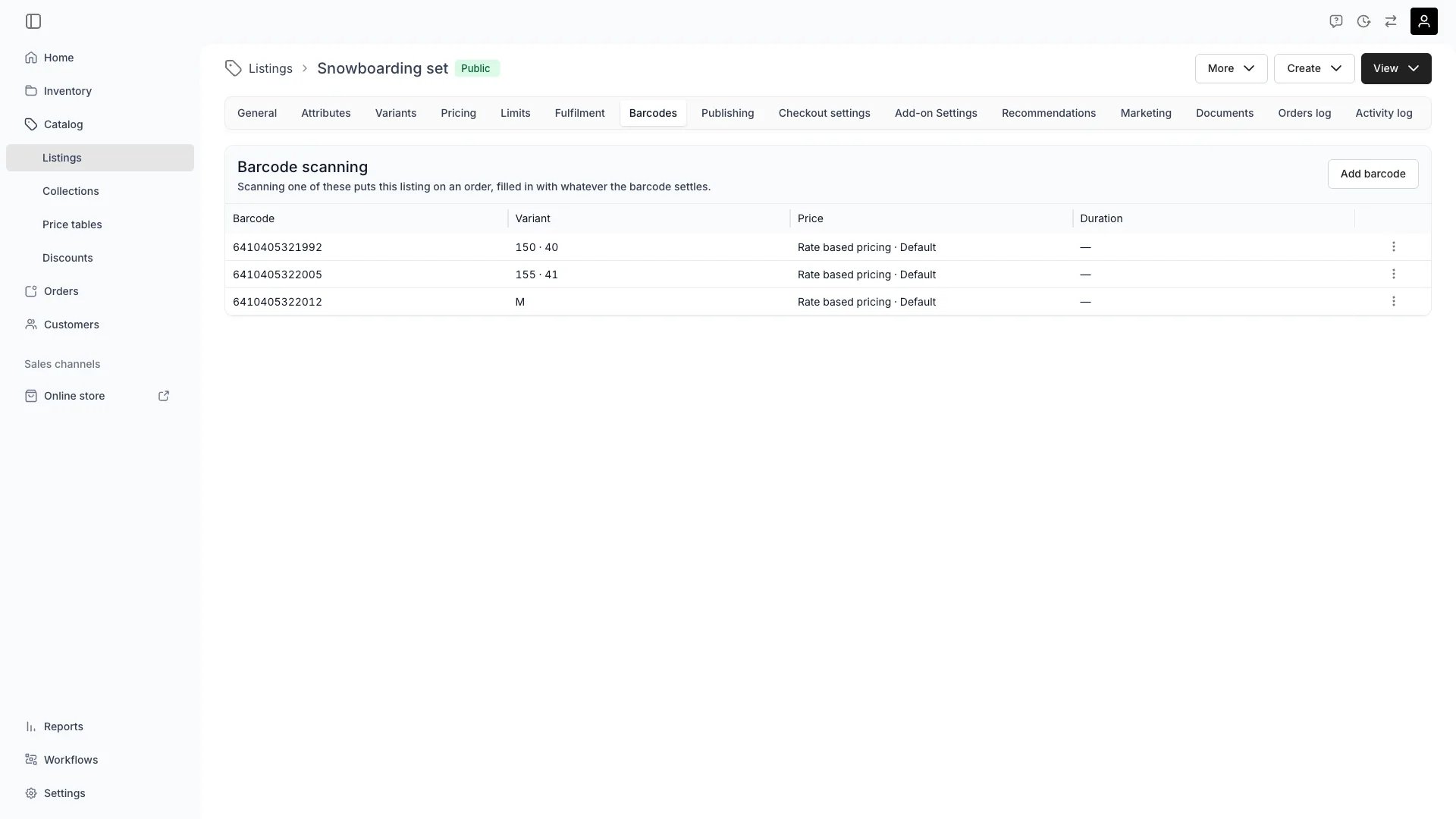This screenshot has height=819, width=1456.
Task: Open the help chat icon
Action: click(x=1336, y=21)
